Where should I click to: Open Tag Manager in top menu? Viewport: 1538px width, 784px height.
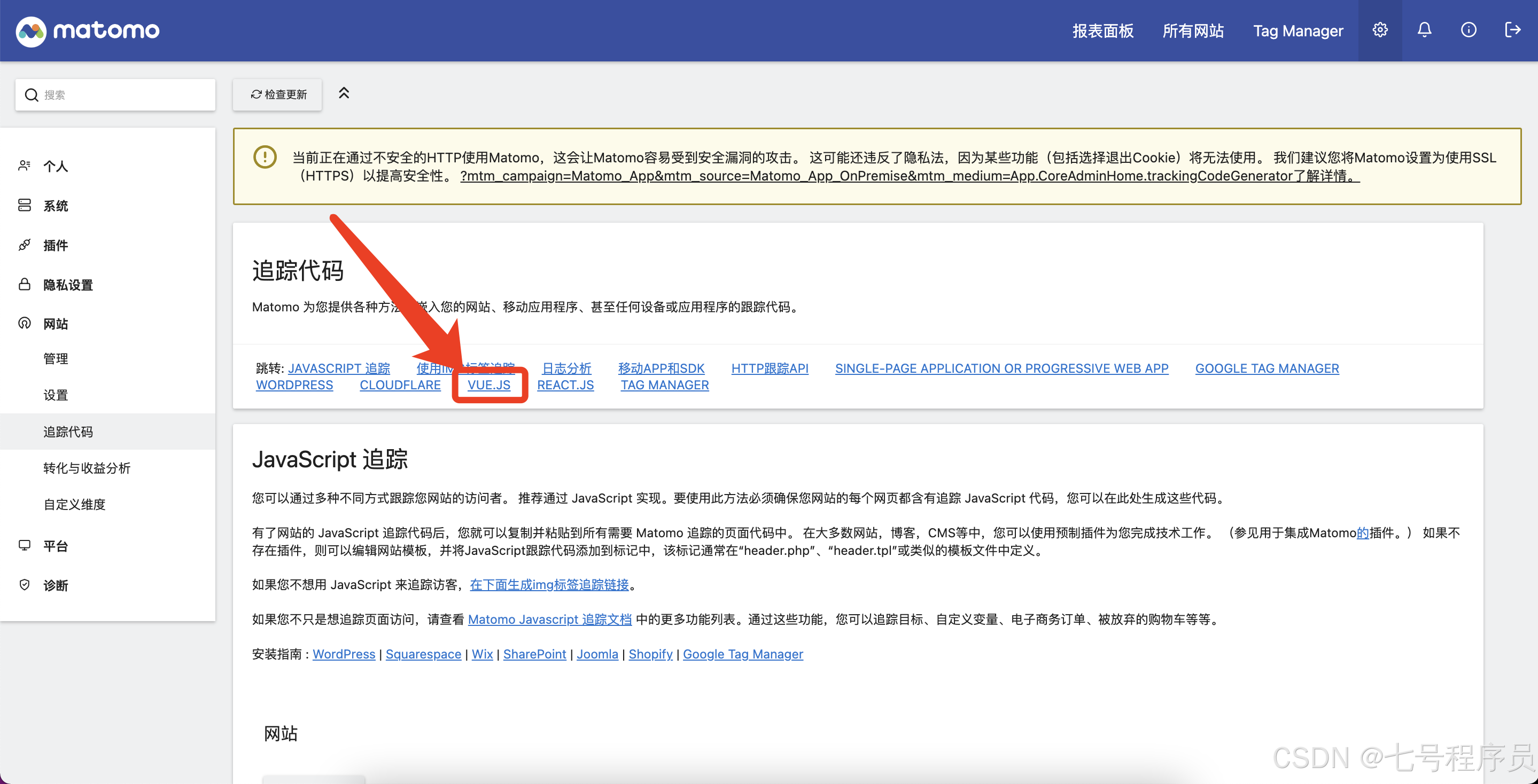tap(1298, 30)
